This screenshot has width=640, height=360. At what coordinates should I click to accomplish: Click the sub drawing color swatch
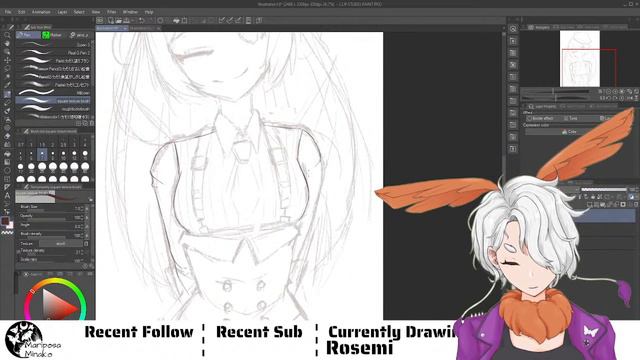click(x=10, y=225)
